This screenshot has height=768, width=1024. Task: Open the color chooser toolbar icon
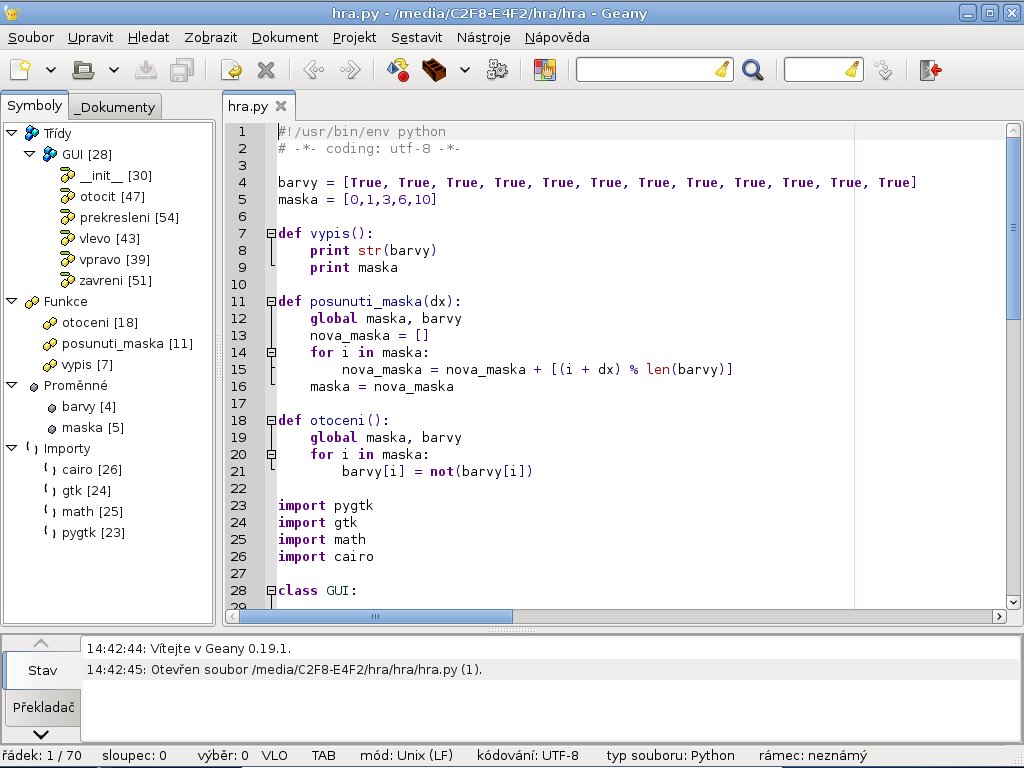(x=544, y=70)
